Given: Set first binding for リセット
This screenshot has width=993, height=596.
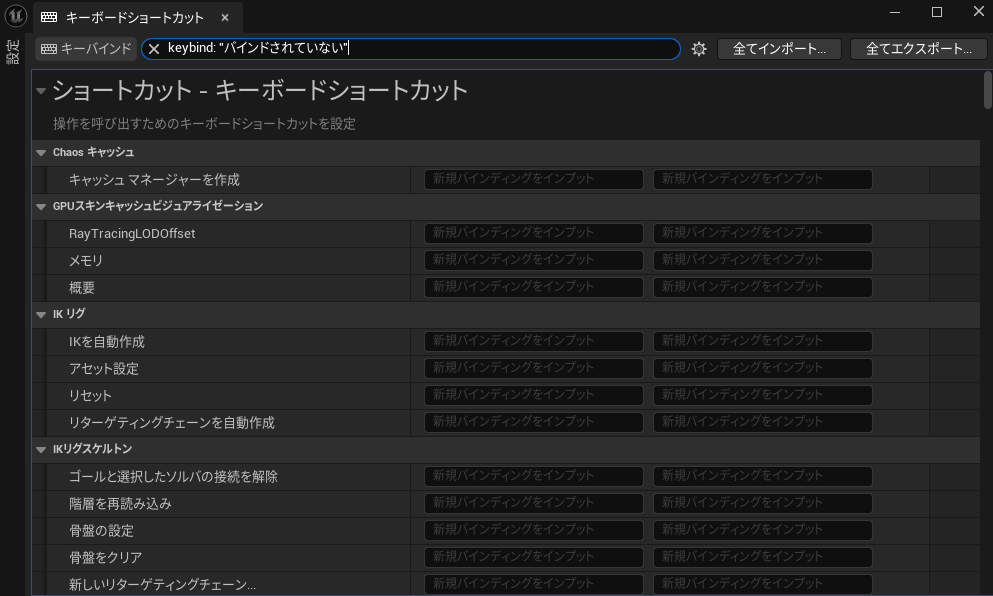Looking at the screenshot, I should point(534,395).
